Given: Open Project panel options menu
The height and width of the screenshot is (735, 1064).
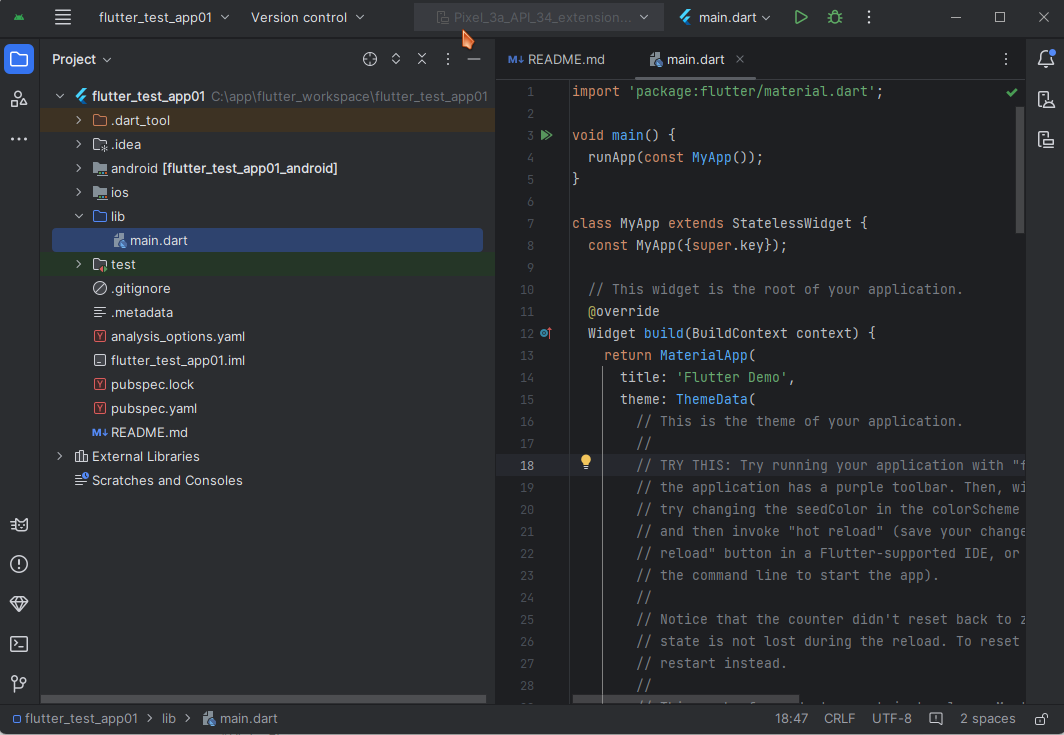Looking at the screenshot, I should (448, 59).
